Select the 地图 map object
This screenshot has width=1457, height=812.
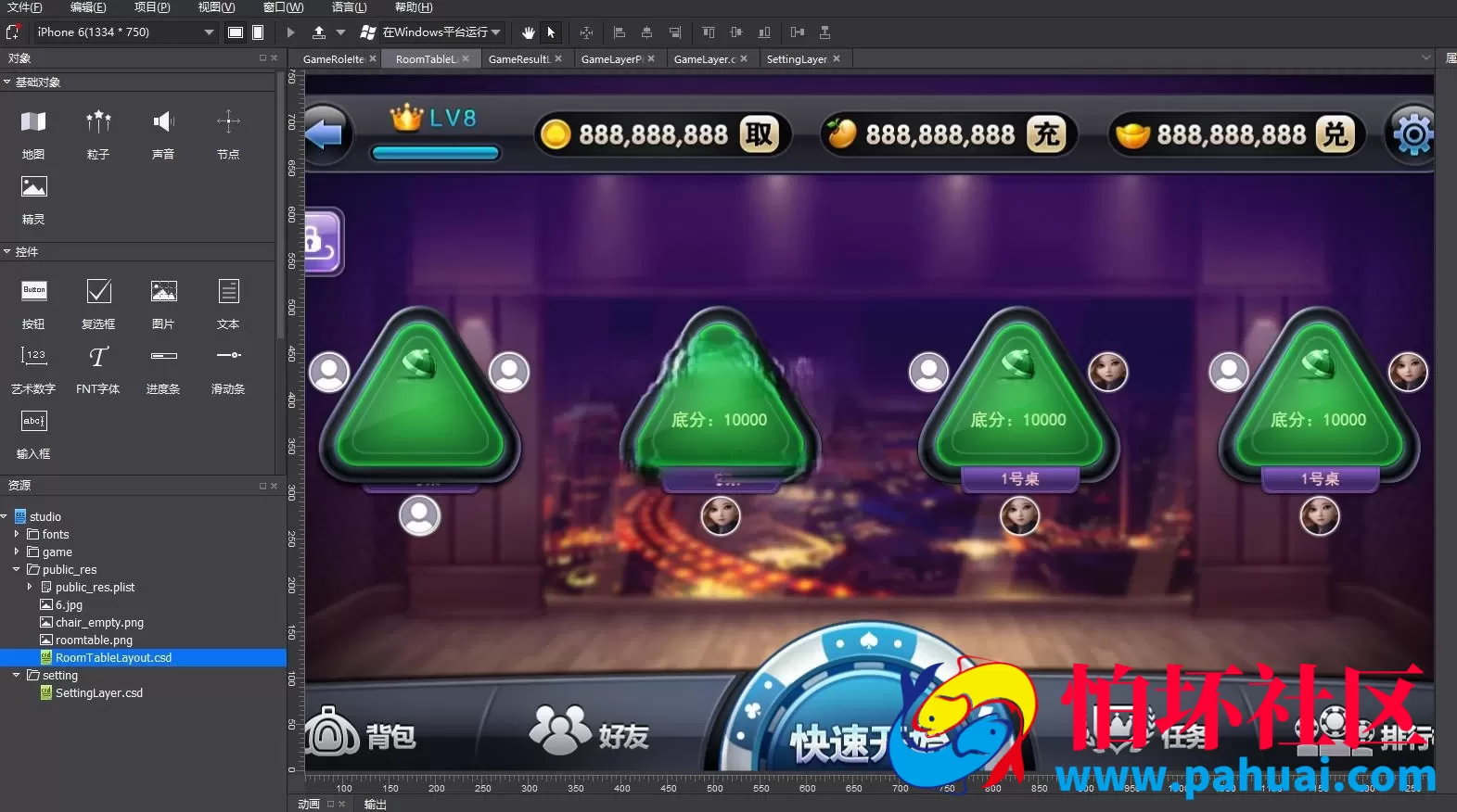point(33,133)
